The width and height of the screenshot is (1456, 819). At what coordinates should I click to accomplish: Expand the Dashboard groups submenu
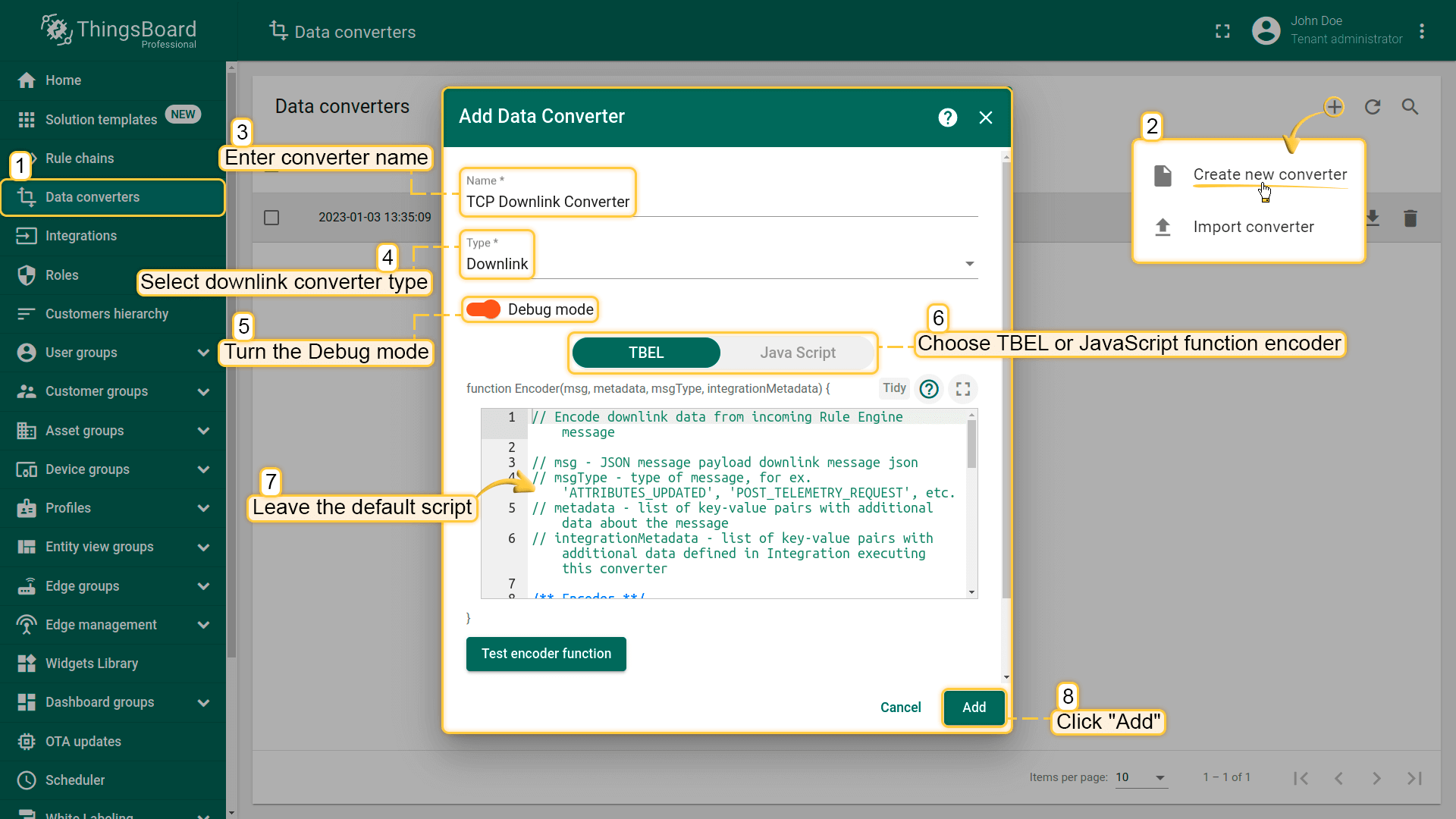pos(203,702)
